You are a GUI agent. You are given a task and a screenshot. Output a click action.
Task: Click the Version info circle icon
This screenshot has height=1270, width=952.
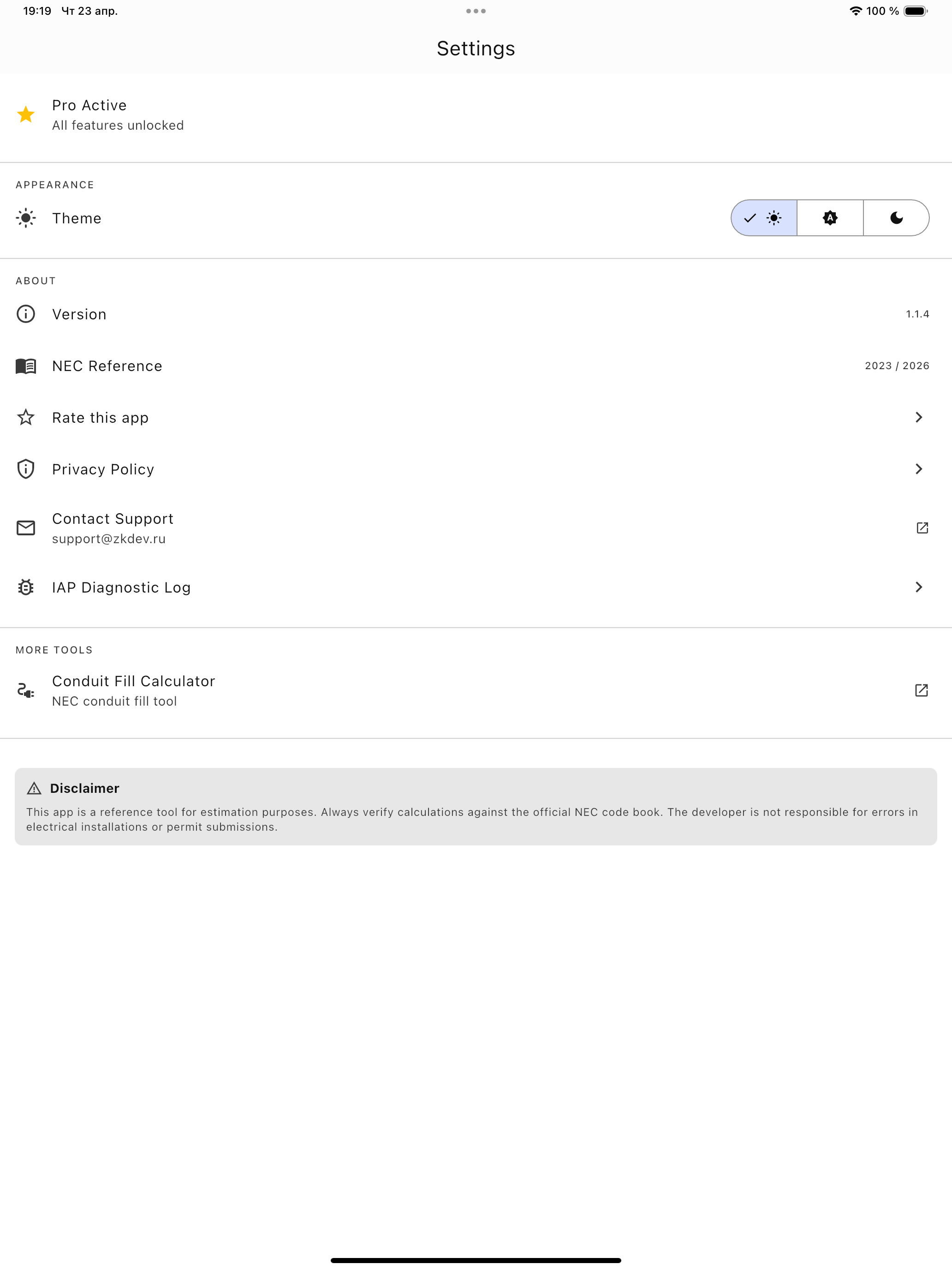26,314
